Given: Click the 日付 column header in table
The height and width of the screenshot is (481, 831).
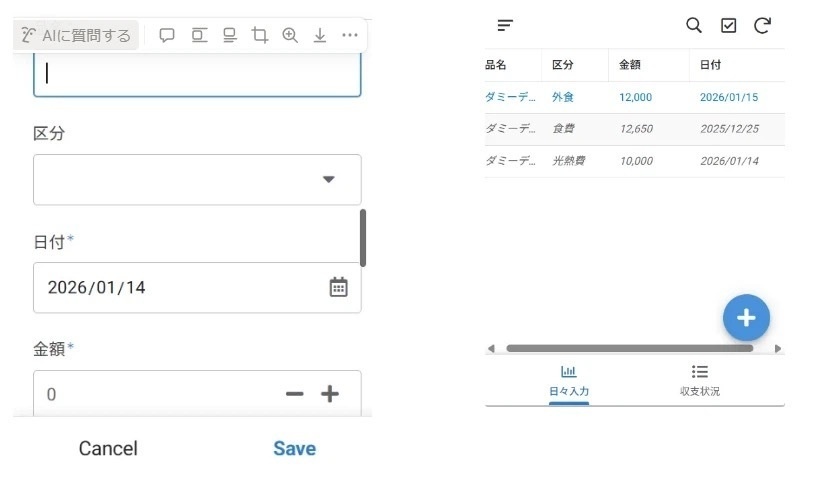Looking at the screenshot, I should (x=710, y=65).
